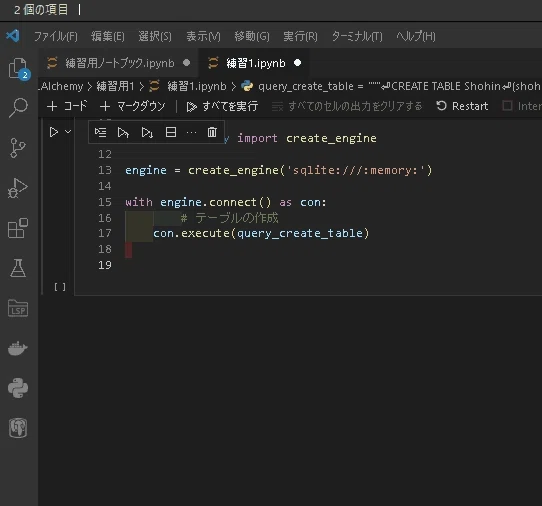Click すべてを実行 to run all cells
542x506 pixels.
click(222, 106)
